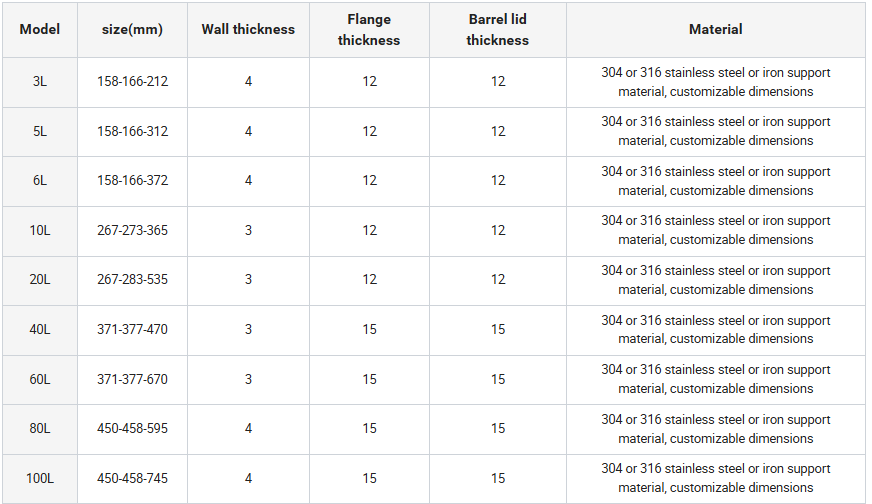Click the Flange thickness column header
The height and width of the screenshot is (504, 872).
pos(369,30)
